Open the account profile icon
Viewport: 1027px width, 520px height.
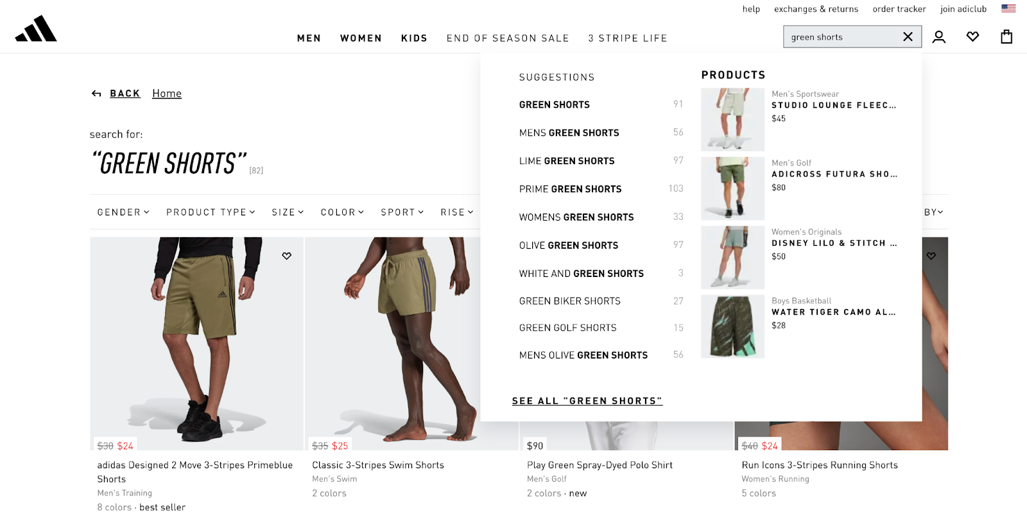(939, 37)
